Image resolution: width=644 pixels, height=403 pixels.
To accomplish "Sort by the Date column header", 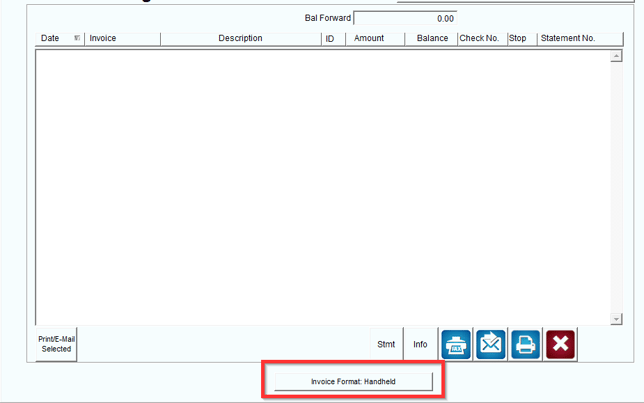I will 60,39.
